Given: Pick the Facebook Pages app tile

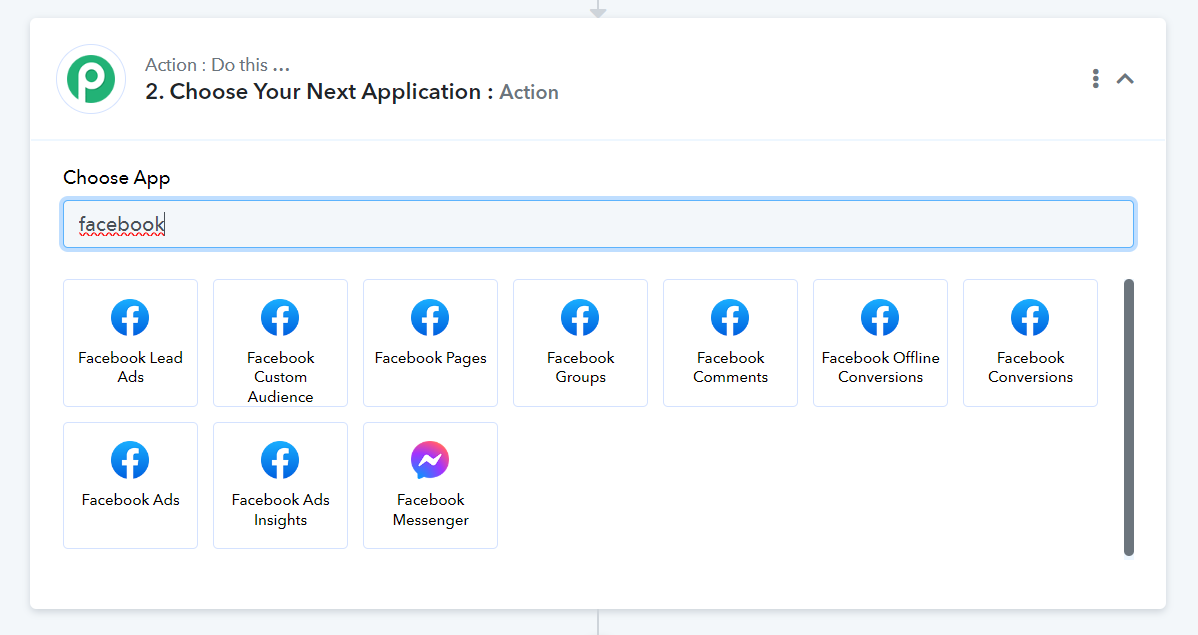Looking at the screenshot, I should pos(430,342).
